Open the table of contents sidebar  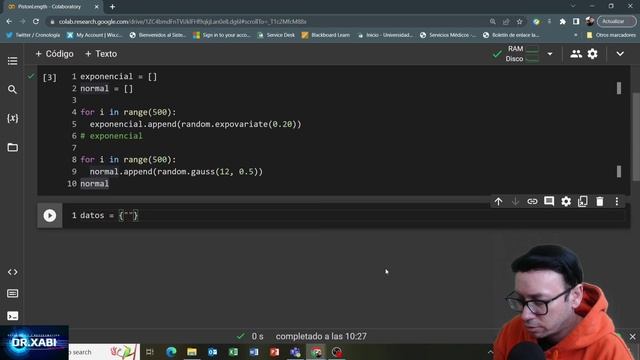(12, 61)
